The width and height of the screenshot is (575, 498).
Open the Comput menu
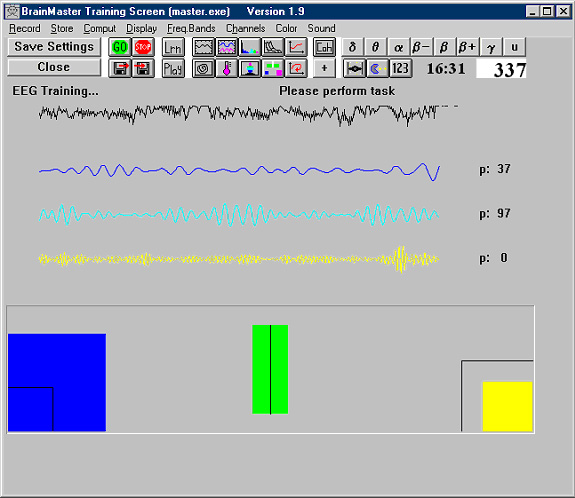point(99,28)
